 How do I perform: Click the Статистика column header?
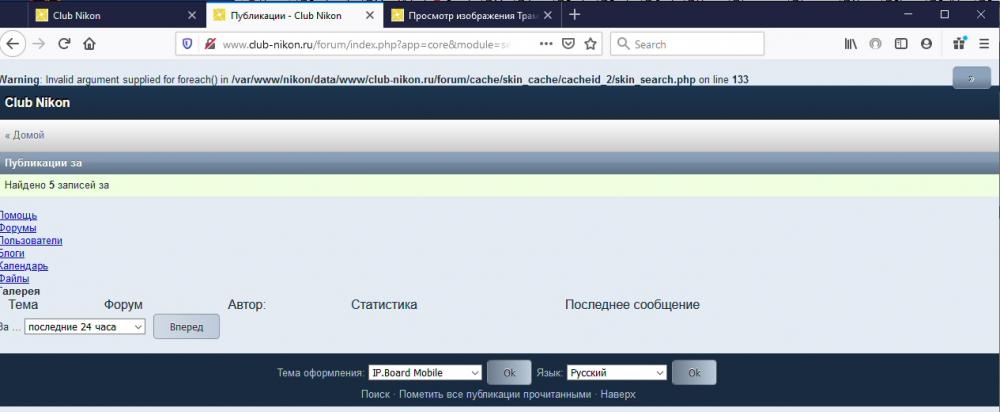[384, 305]
